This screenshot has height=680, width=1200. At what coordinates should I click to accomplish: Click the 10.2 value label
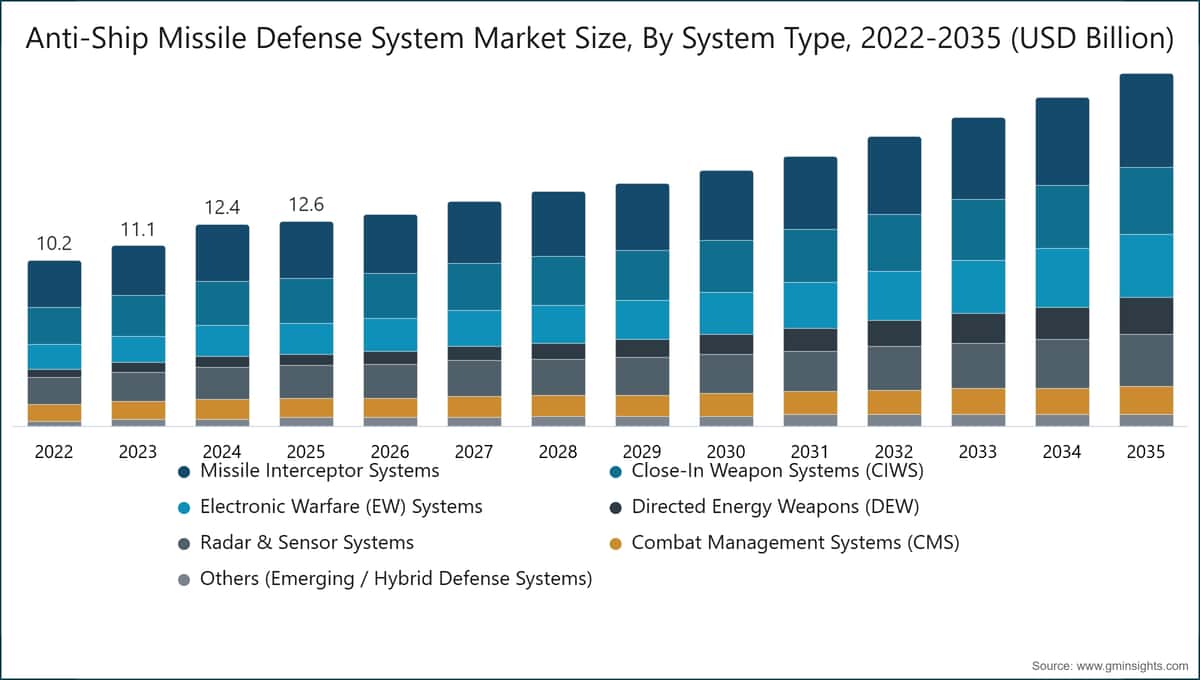(x=54, y=244)
